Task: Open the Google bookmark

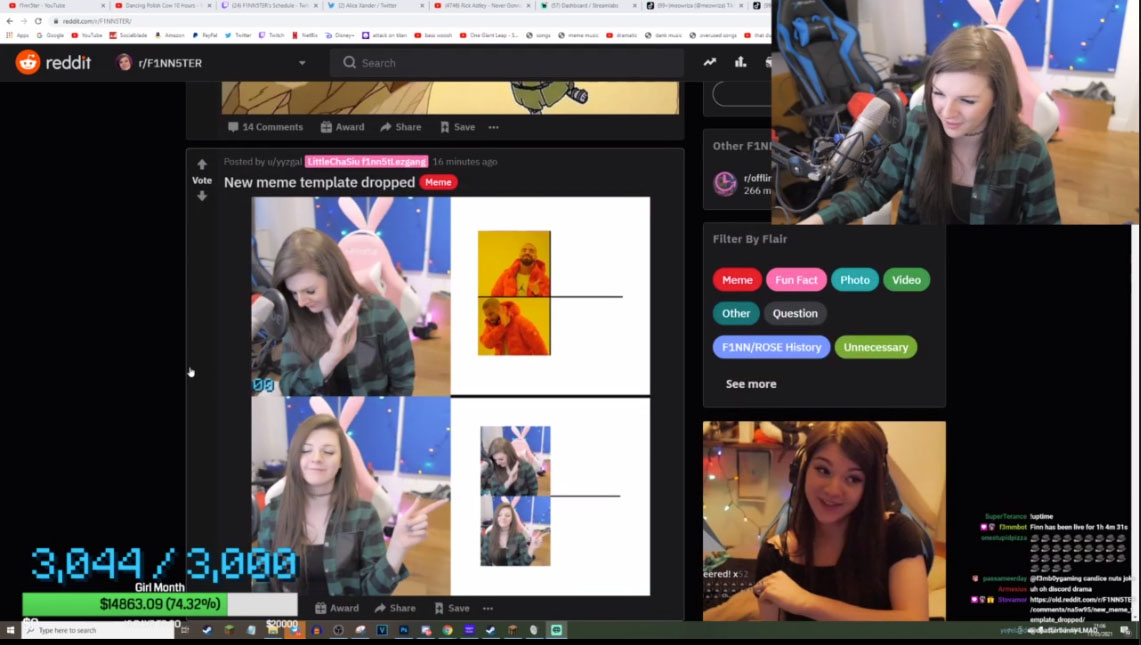Action: pyautogui.click(x=50, y=35)
